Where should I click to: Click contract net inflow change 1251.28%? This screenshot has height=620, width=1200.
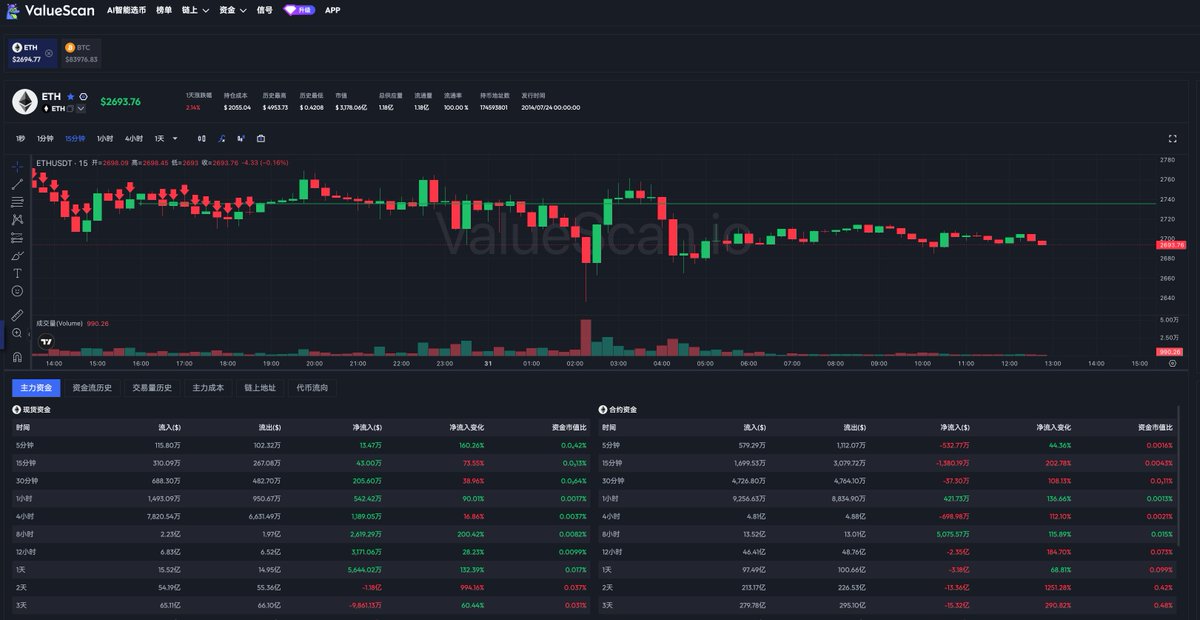[x=1055, y=588]
